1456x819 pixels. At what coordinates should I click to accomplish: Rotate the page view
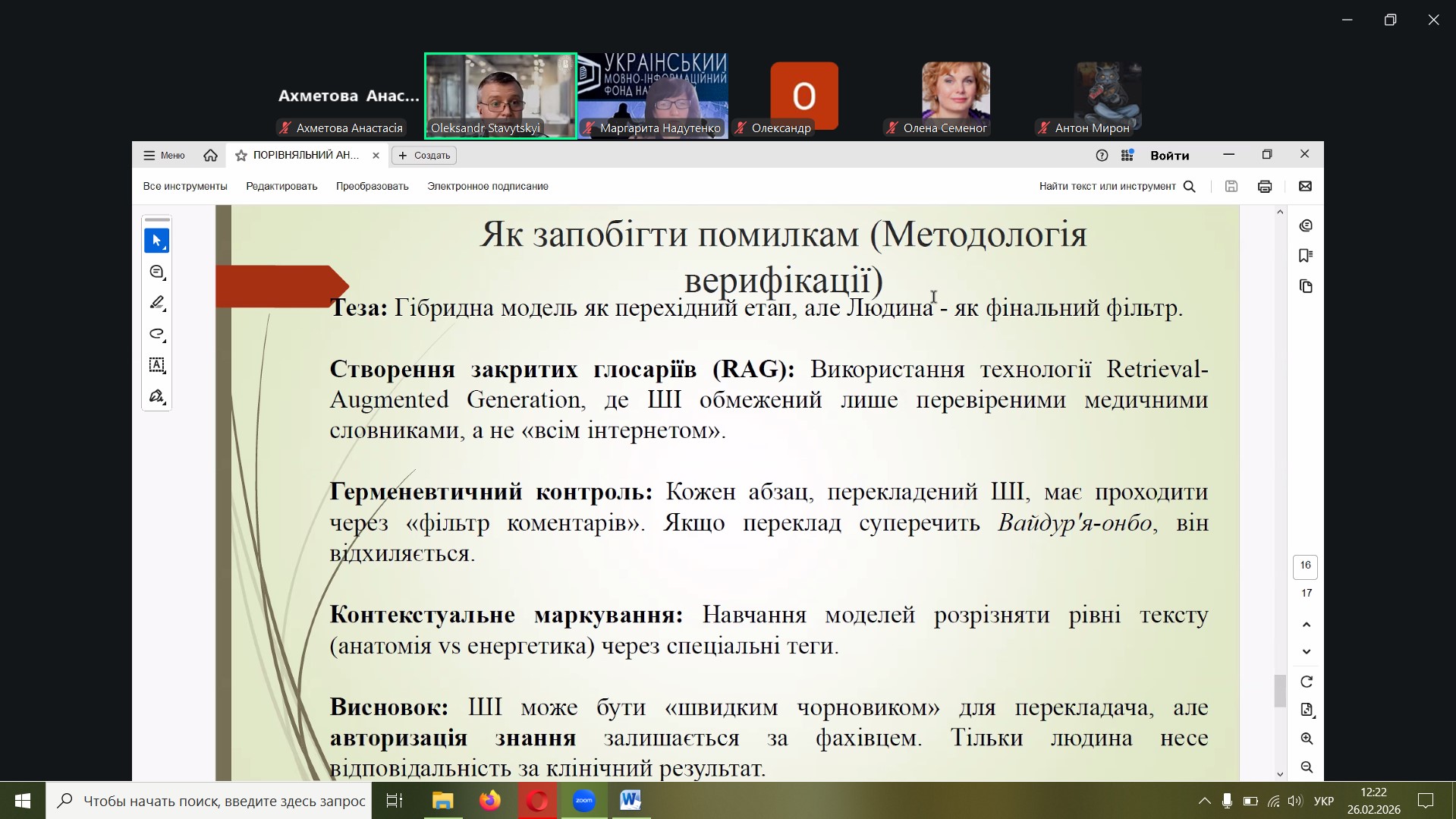click(x=1306, y=682)
